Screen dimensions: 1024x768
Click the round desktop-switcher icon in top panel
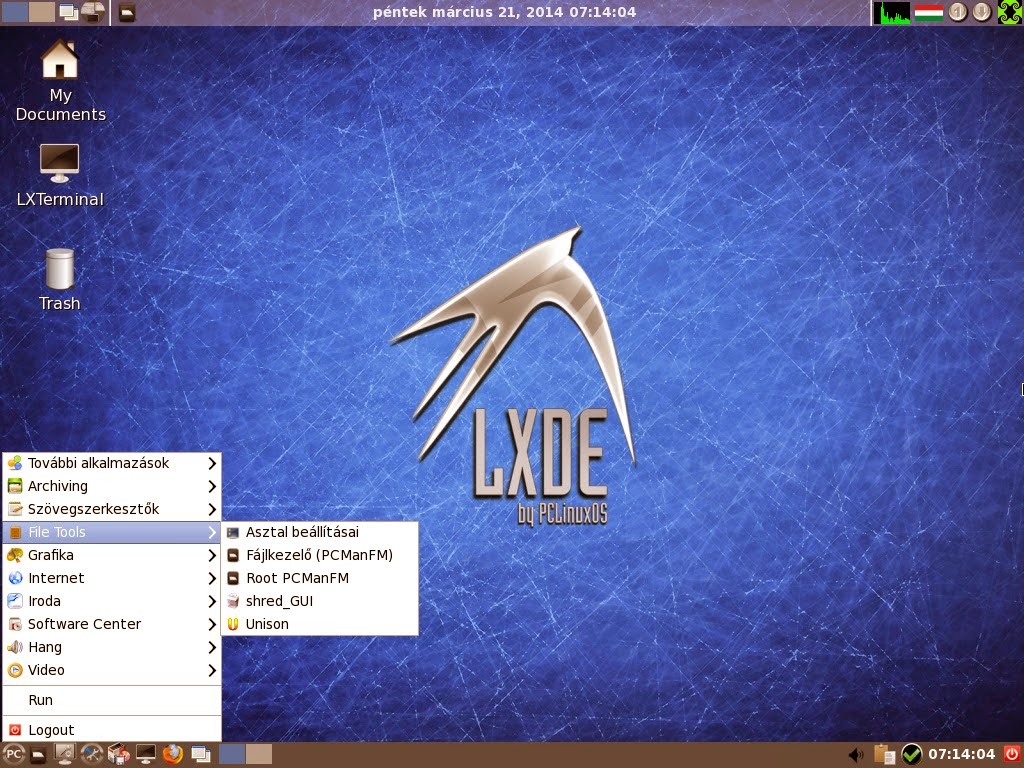93,12
